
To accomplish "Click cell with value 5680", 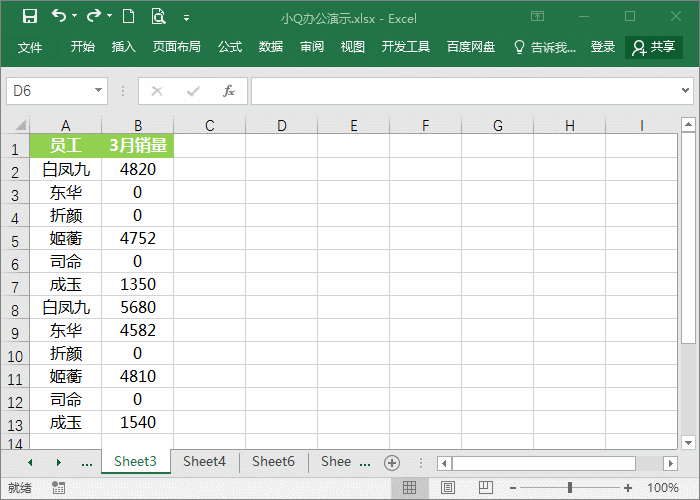I will click(x=138, y=307).
